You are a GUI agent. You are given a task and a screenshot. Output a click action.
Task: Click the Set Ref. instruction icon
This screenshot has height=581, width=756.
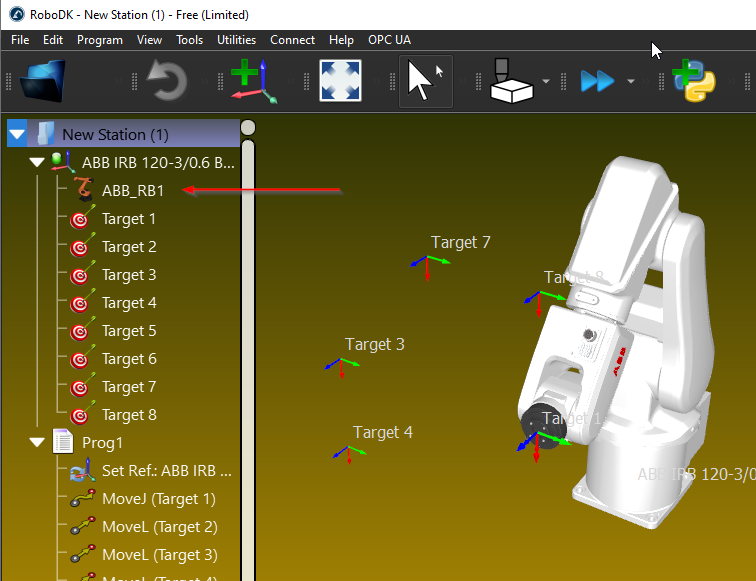click(x=82, y=470)
